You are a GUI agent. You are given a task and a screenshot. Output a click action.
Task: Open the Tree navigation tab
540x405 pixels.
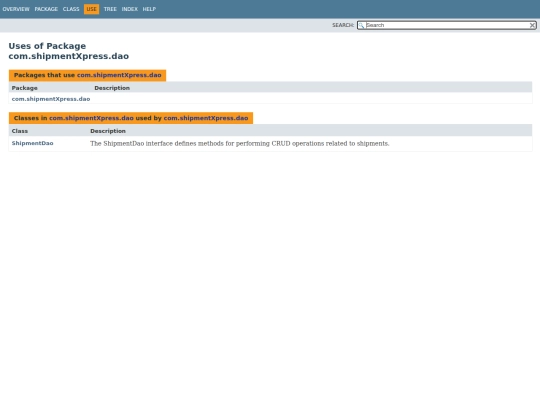coord(110,9)
